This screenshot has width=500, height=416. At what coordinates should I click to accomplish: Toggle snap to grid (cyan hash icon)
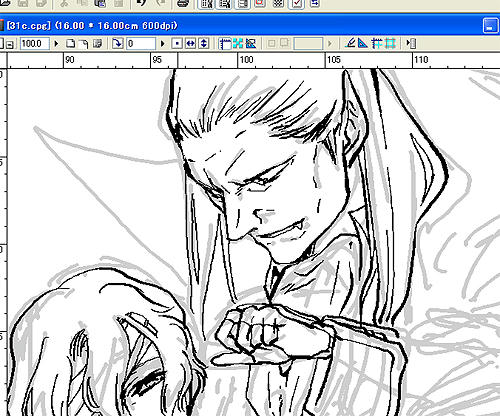click(390, 43)
